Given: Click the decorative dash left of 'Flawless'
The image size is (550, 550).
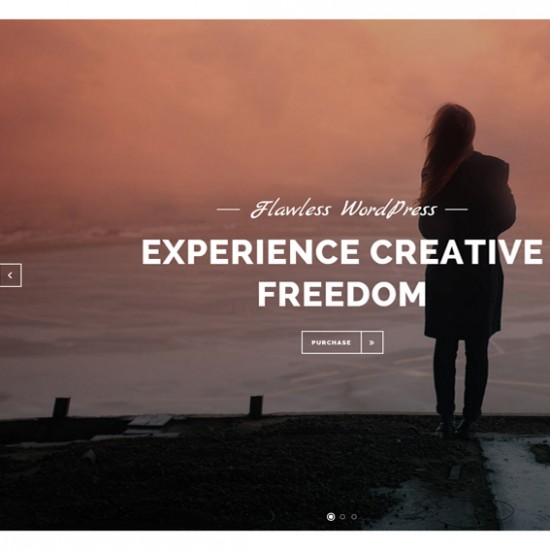Looking at the screenshot, I should pyautogui.click(x=228, y=210).
